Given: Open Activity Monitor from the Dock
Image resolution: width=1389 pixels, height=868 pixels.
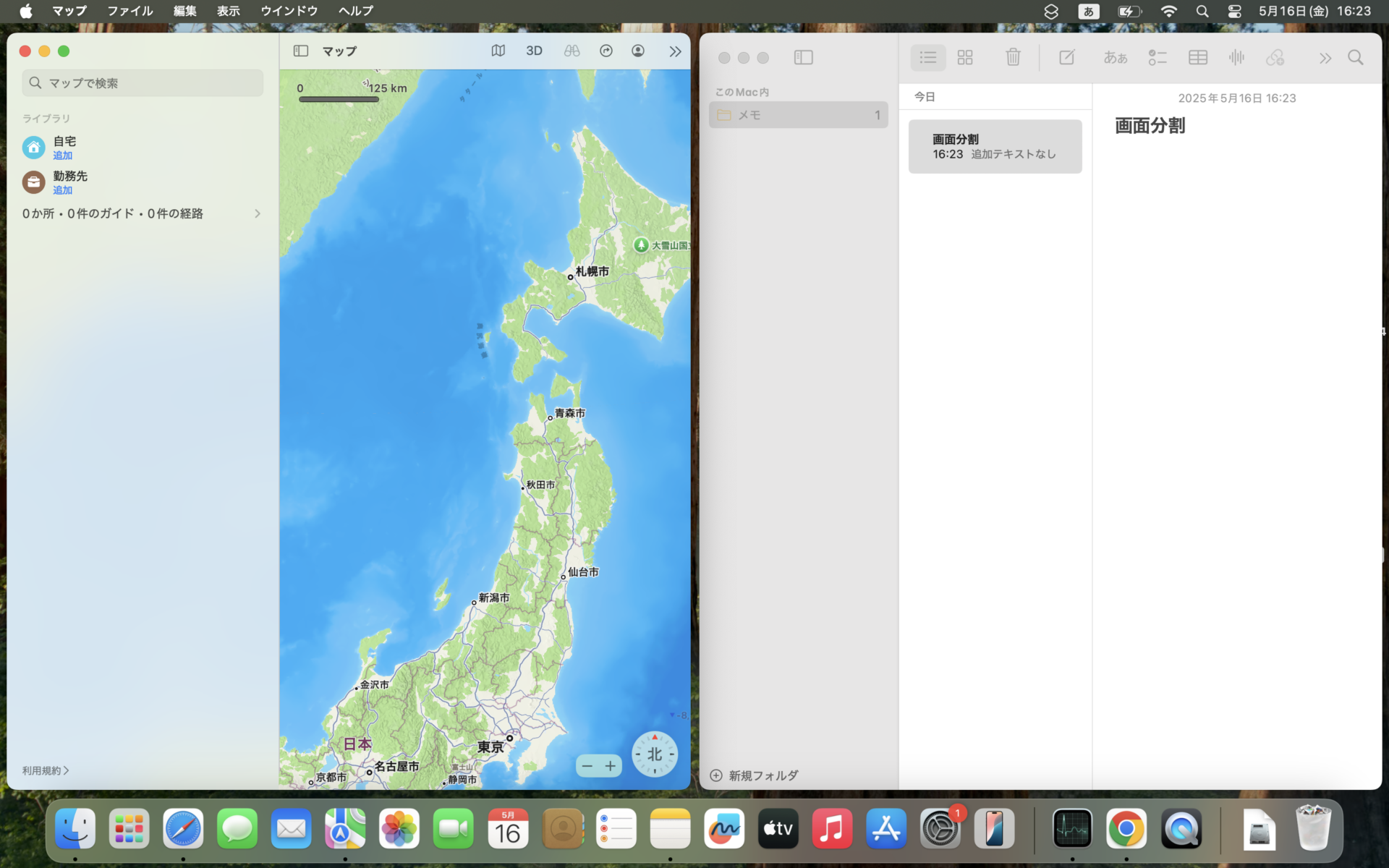Looking at the screenshot, I should pos(1072,828).
